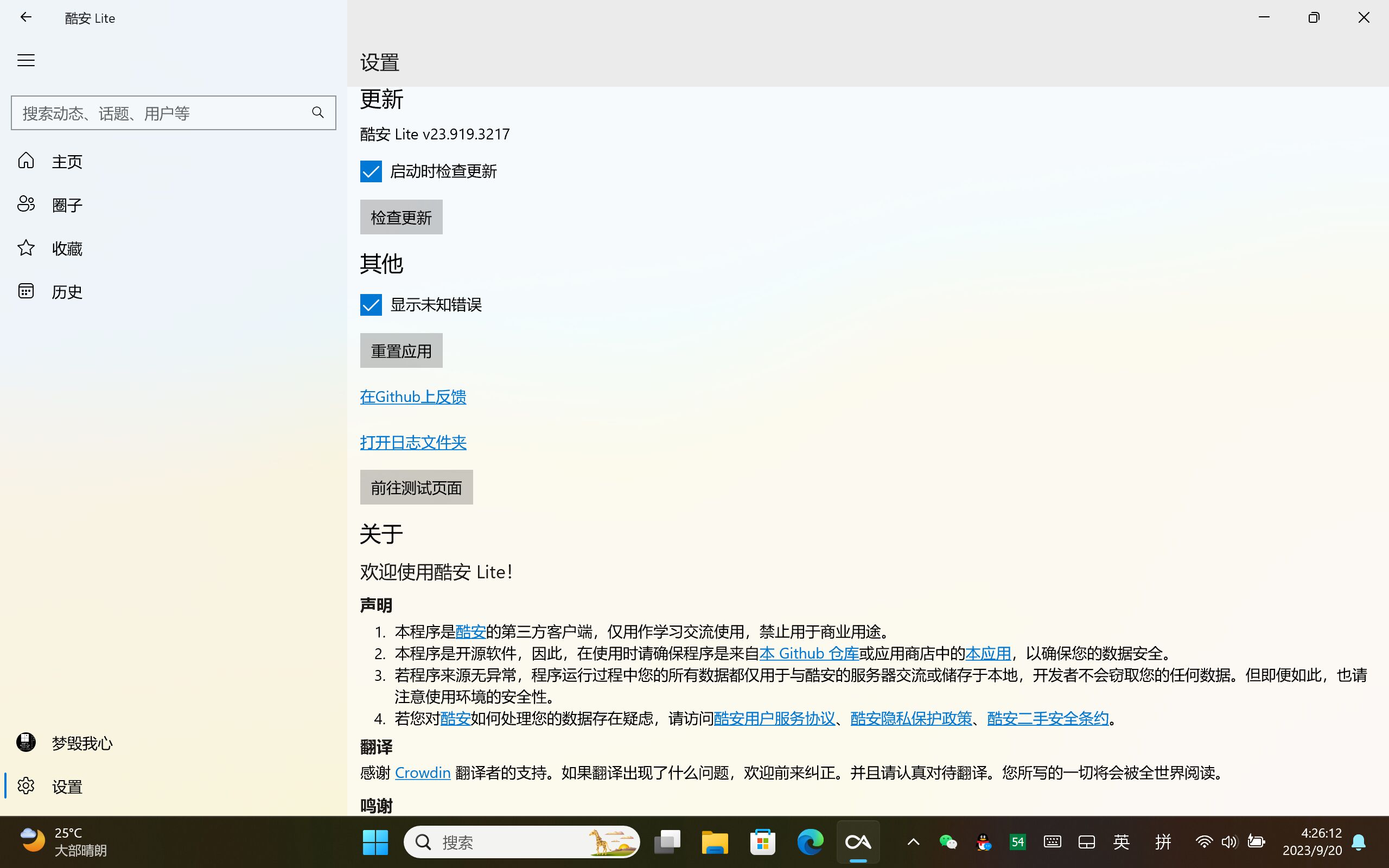Click the 收藏 star icon
The image size is (1389, 868).
pyautogui.click(x=26, y=247)
